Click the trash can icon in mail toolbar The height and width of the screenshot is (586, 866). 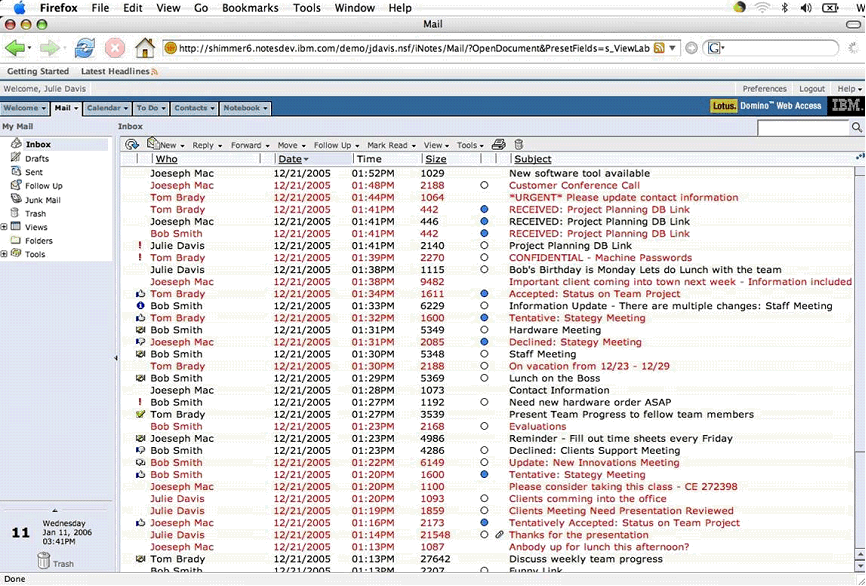coord(518,145)
